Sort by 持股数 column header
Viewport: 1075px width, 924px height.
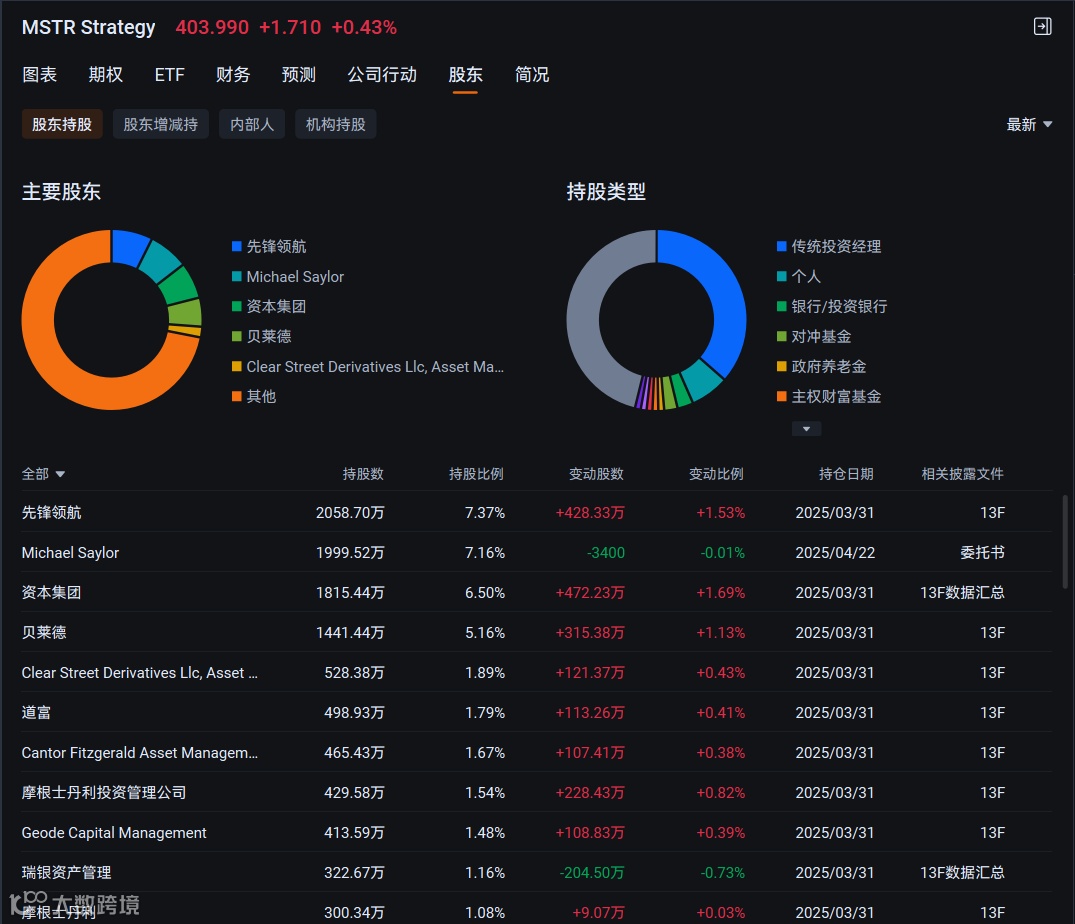click(363, 474)
